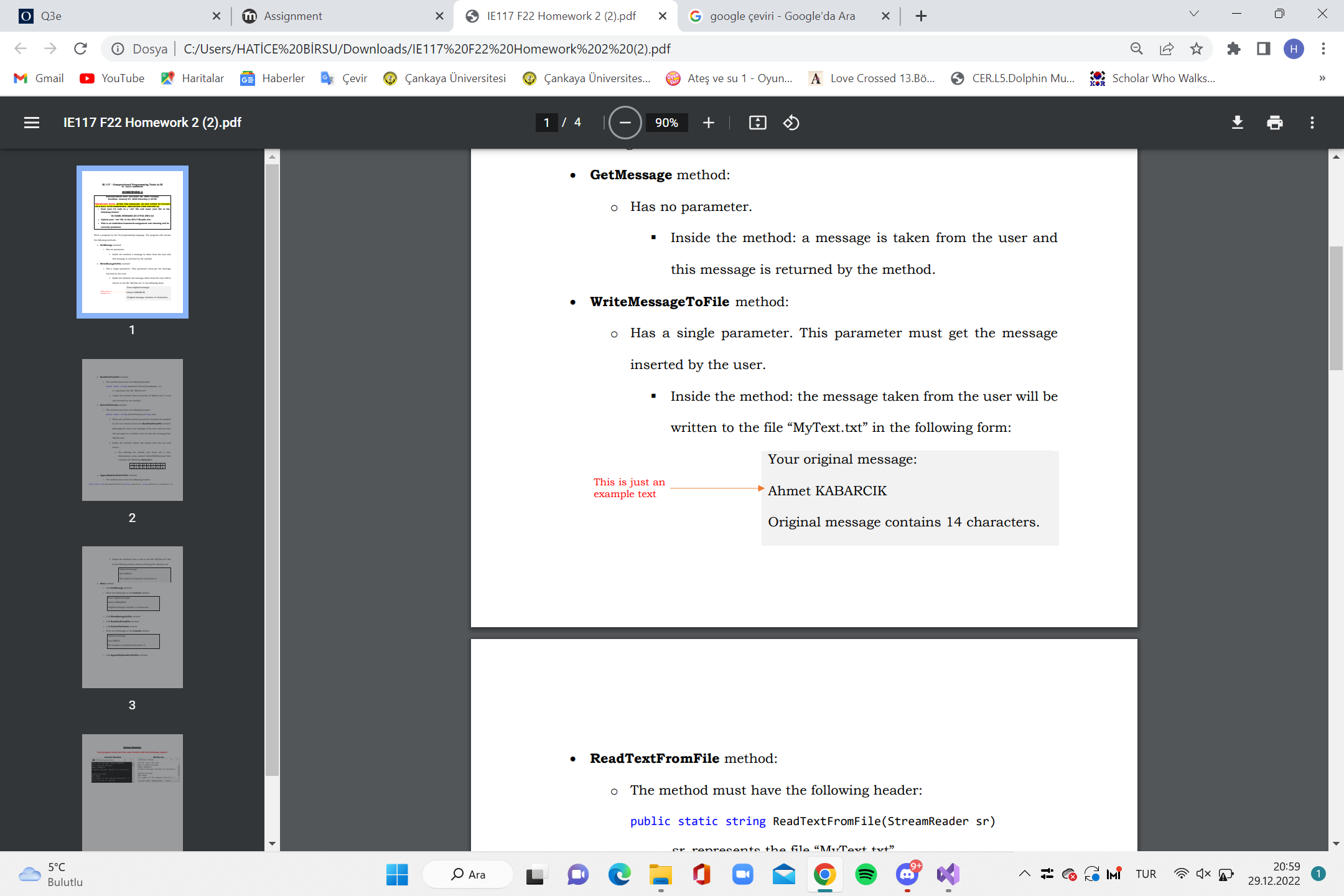The image size is (1344, 896).
Task: Open the Çankaya Üniversitesi bookmark
Action: coord(445,78)
